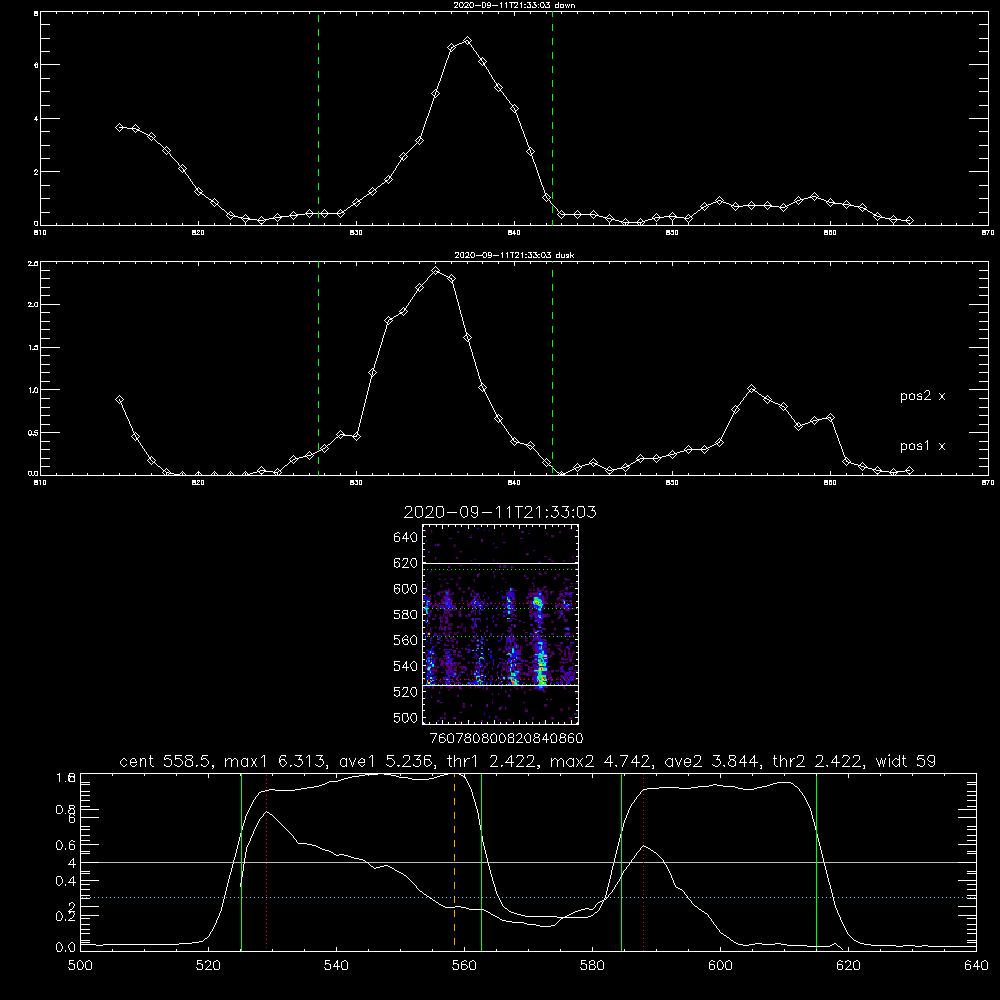1000x1000 pixels.
Task: Click the horizontal blue dotted threshold line
Action: (528, 897)
